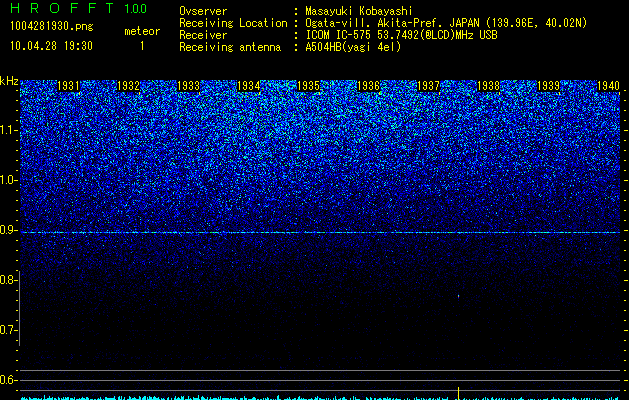Click the 1937 time marker label

click(x=429, y=86)
